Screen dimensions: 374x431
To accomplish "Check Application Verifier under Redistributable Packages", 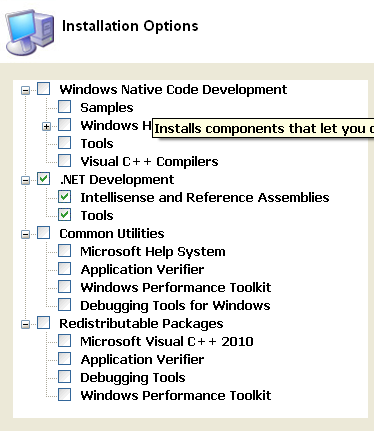I will [64, 359].
